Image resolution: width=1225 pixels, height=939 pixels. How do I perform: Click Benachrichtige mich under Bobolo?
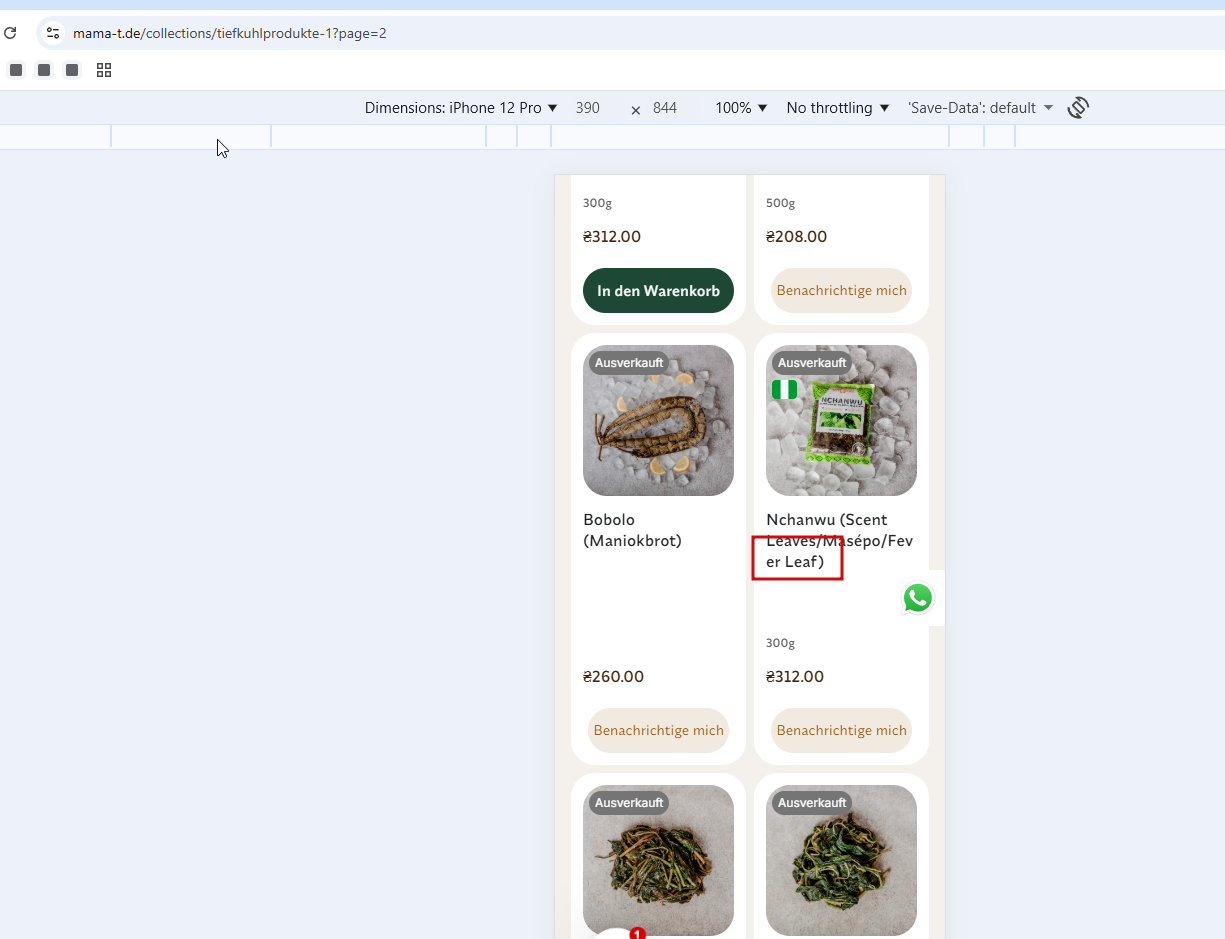pyautogui.click(x=658, y=731)
